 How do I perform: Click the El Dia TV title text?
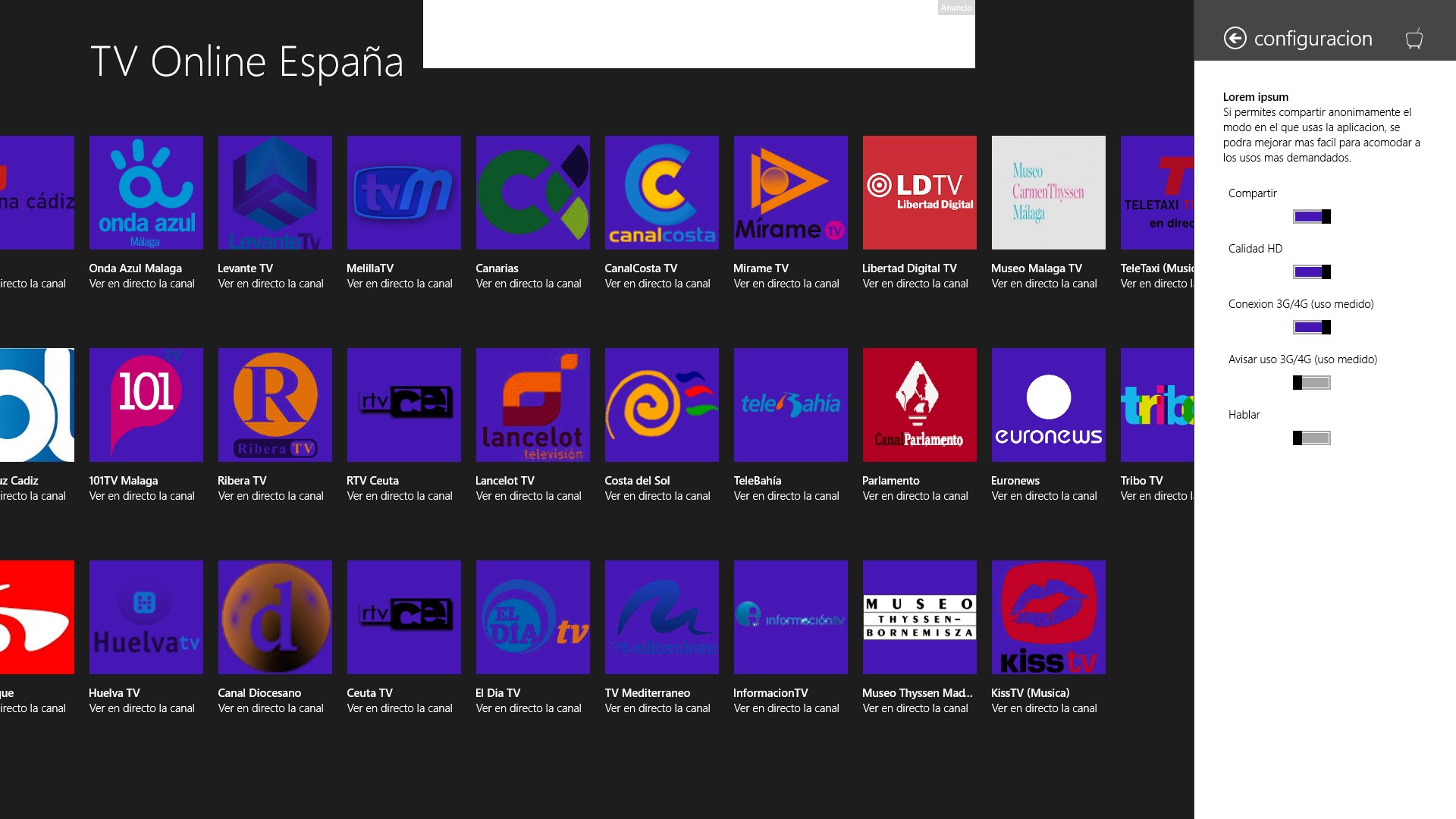pyautogui.click(x=497, y=693)
